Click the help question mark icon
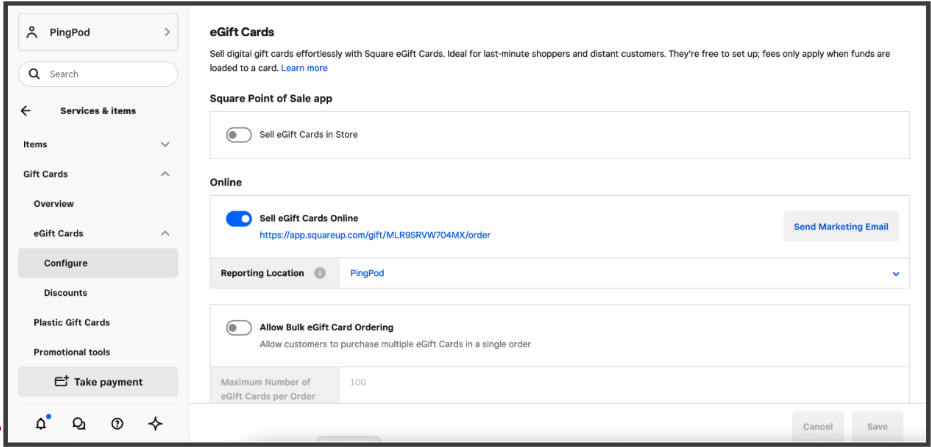Screen dimensions: 931x447 coord(117,424)
